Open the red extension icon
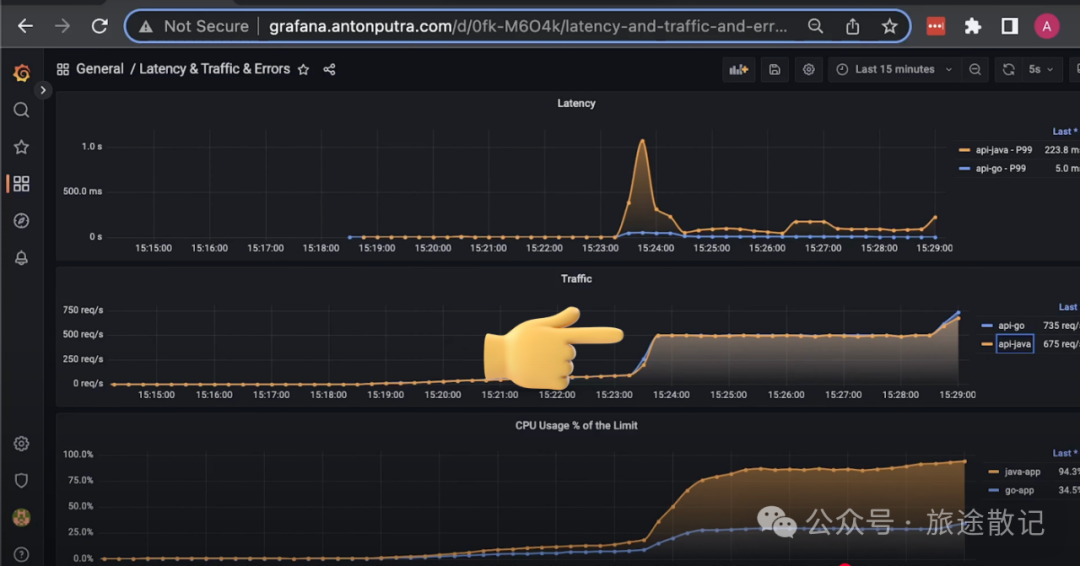Image resolution: width=1080 pixels, height=566 pixels. [935, 26]
